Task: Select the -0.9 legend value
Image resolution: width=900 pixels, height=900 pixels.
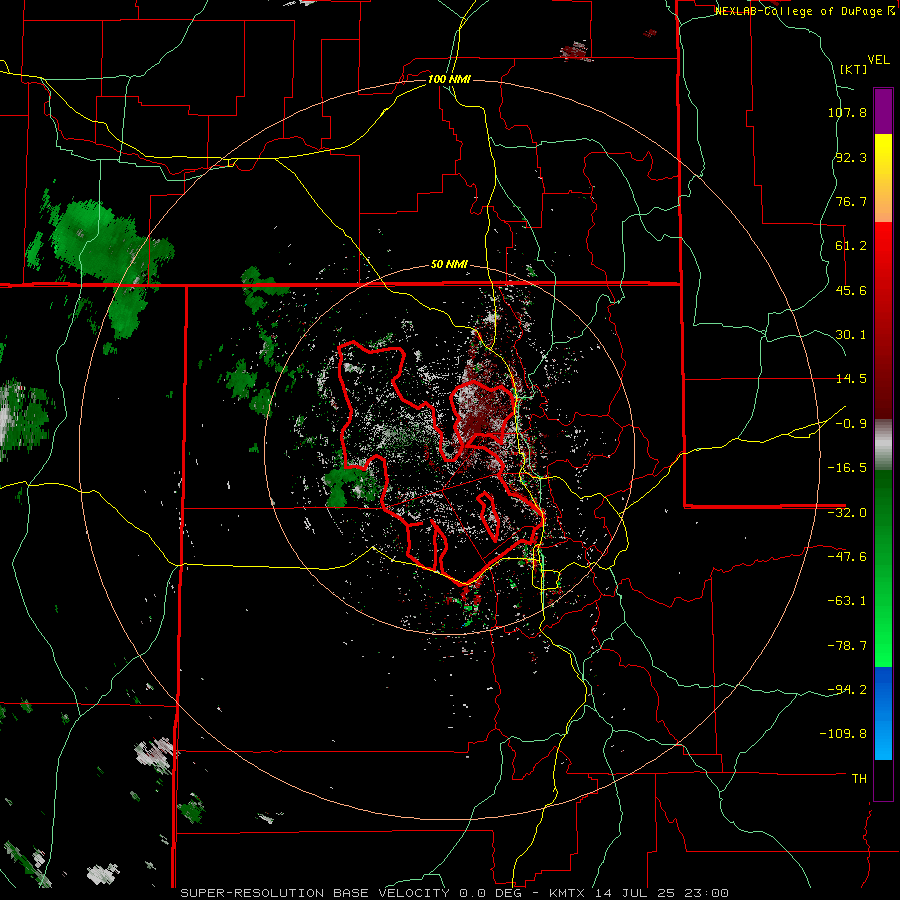Action: coord(851,424)
